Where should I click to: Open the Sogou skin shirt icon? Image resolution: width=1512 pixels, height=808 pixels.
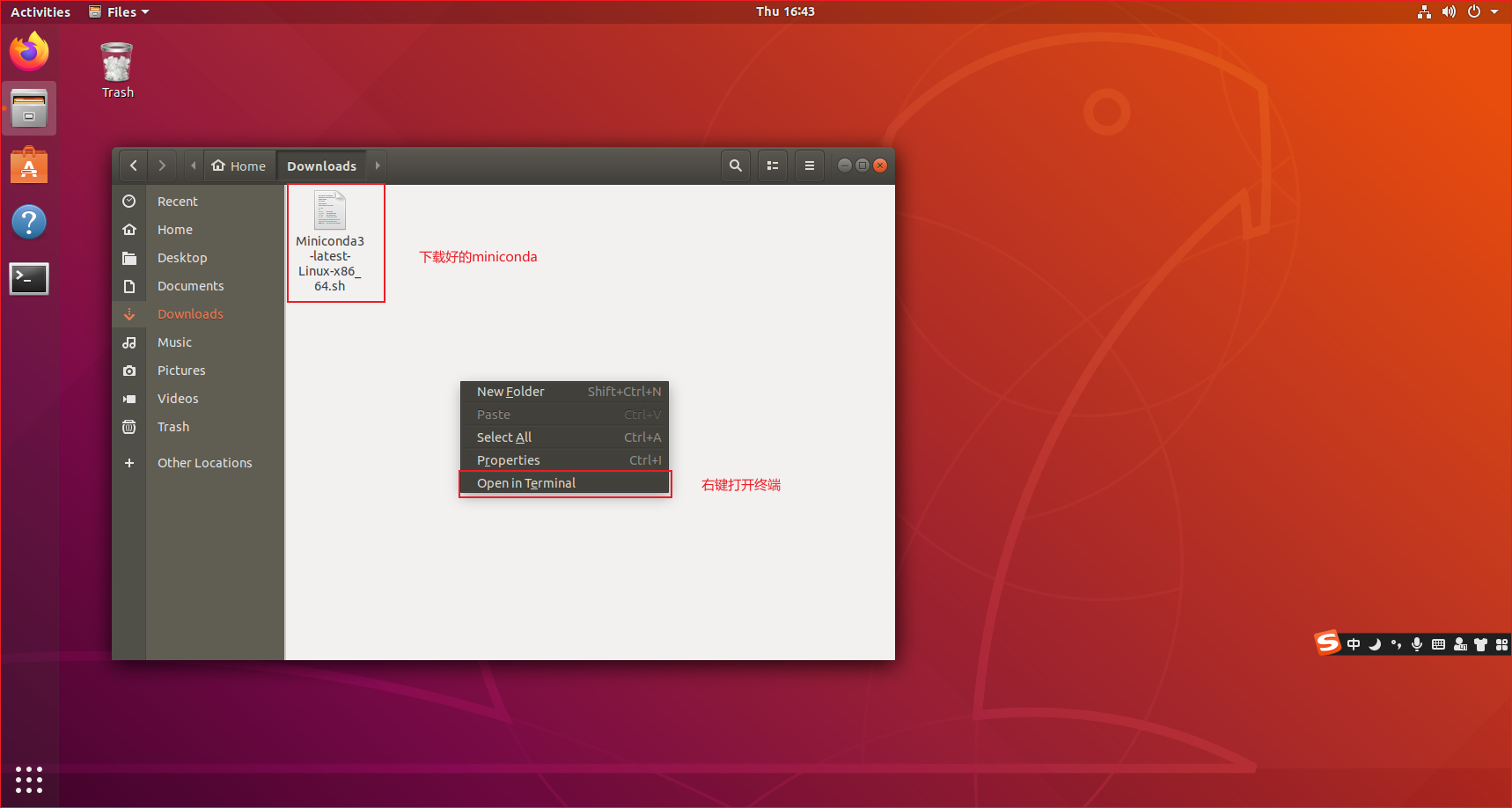coord(1480,644)
